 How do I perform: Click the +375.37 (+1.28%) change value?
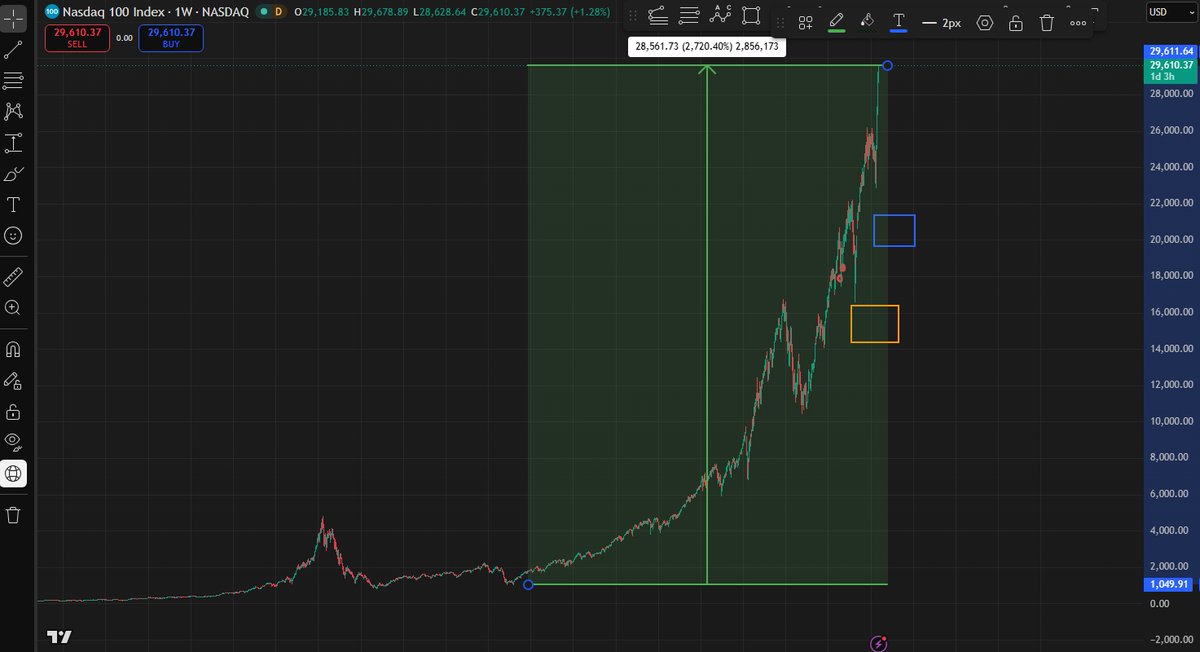(x=570, y=11)
